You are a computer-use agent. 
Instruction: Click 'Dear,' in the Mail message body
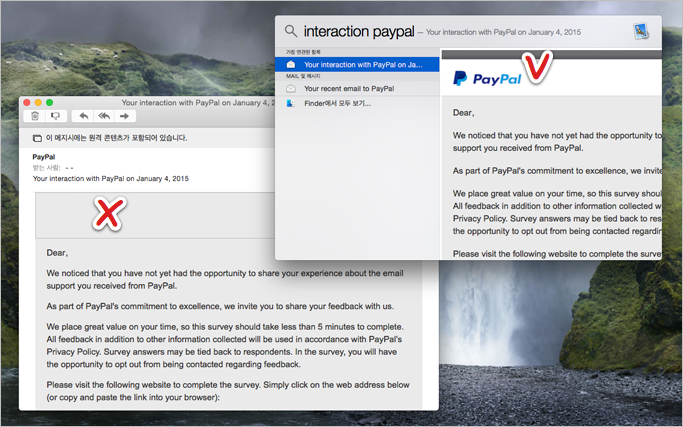tap(57, 253)
